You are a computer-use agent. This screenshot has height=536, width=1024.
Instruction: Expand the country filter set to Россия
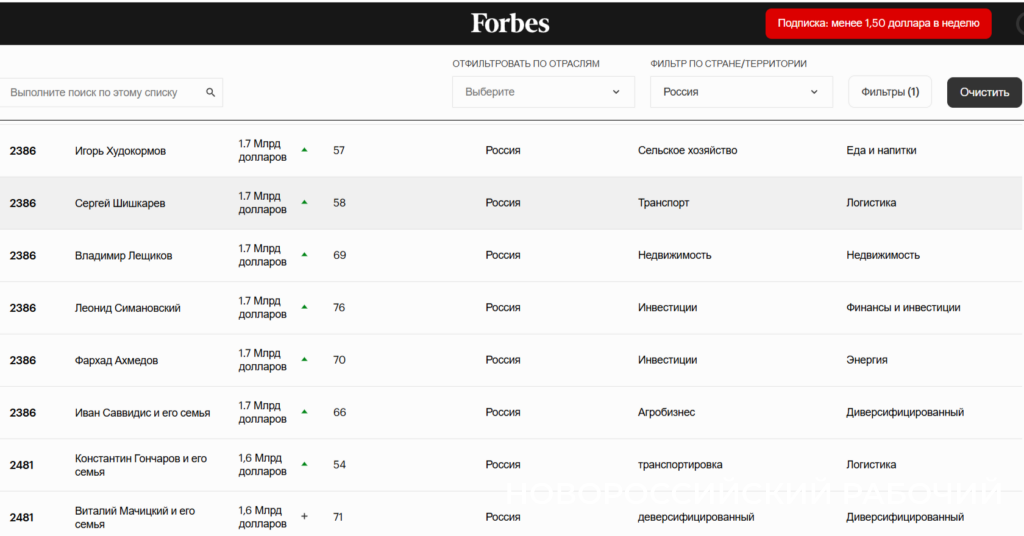[x=740, y=92]
